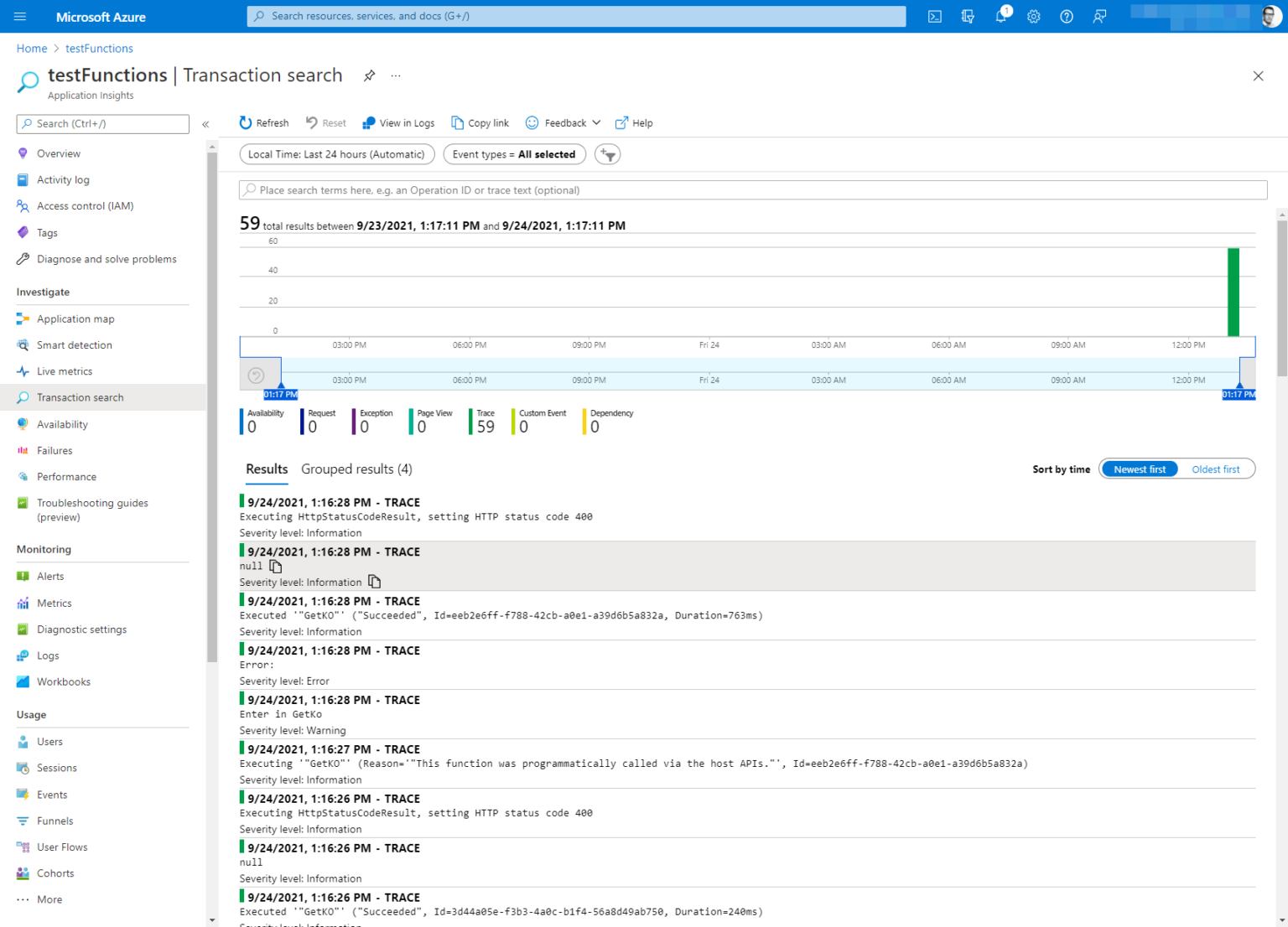Open Cloud Shell from top bar
The image size is (1288, 927).
(x=934, y=17)
